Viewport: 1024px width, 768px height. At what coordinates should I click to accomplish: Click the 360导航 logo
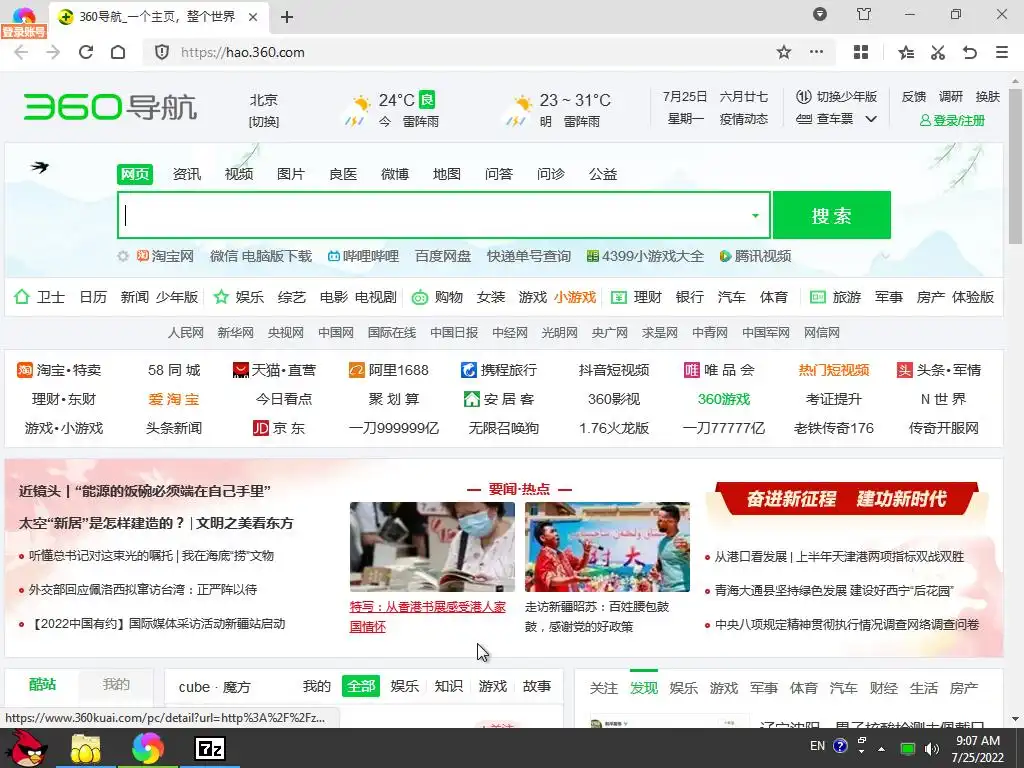(110, 107)
